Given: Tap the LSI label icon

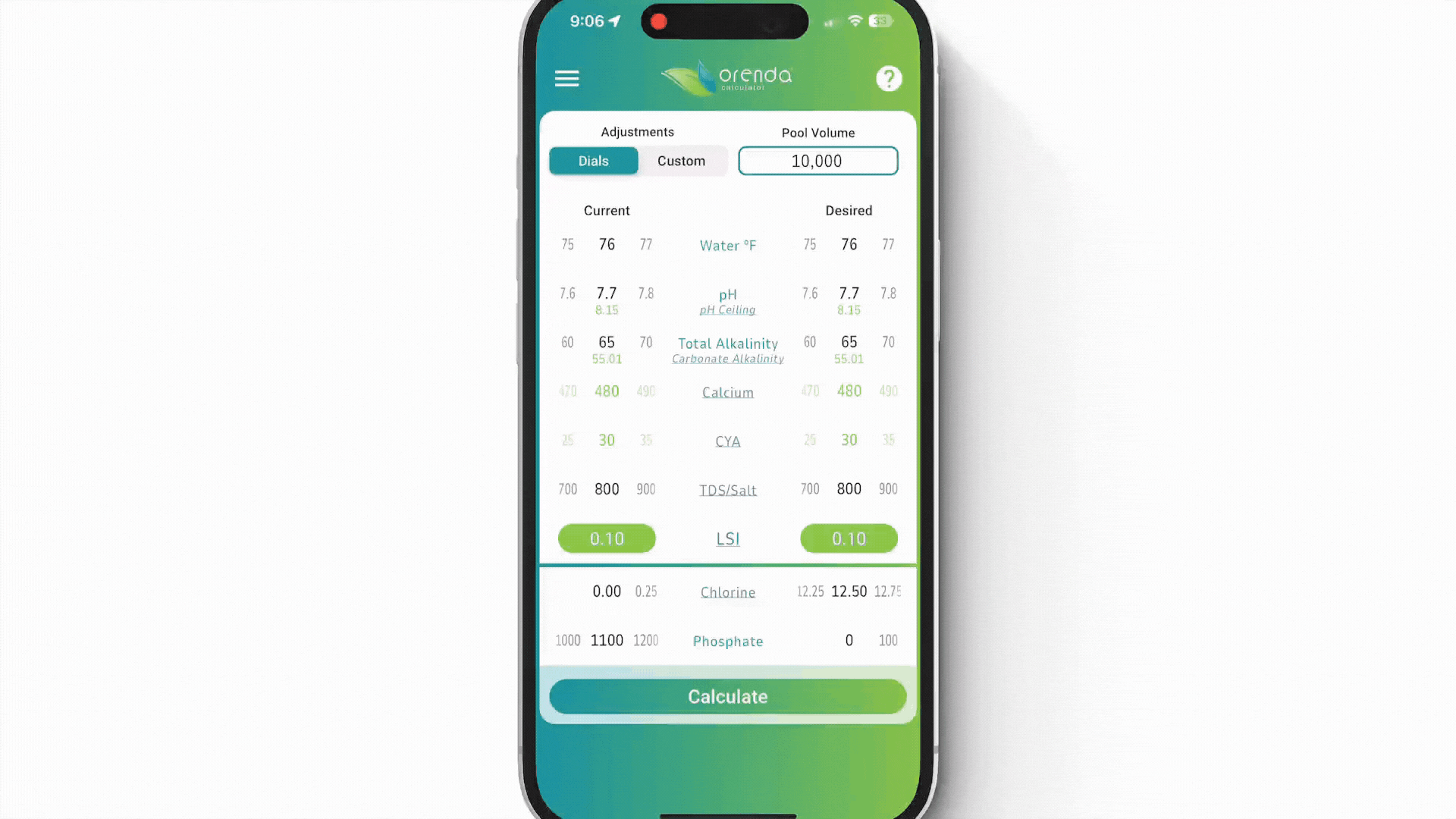Looking at the screenshot, I should point(727,539).
